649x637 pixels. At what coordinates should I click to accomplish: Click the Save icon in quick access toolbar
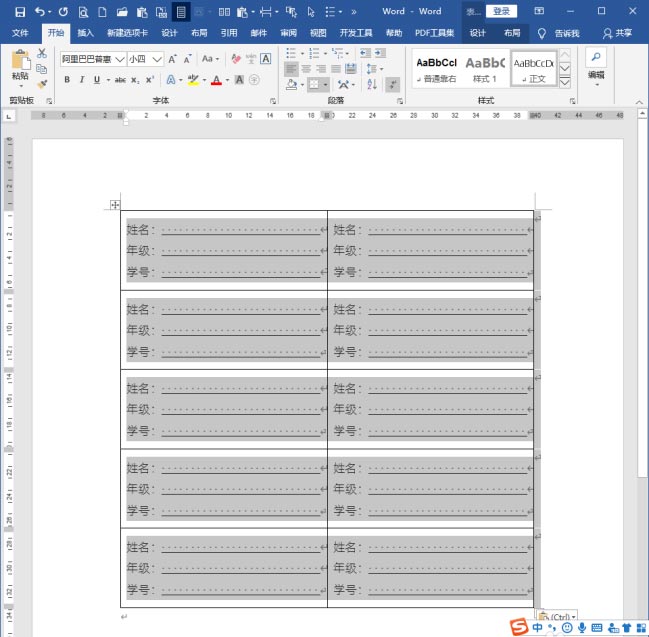[x=19, y=12]
